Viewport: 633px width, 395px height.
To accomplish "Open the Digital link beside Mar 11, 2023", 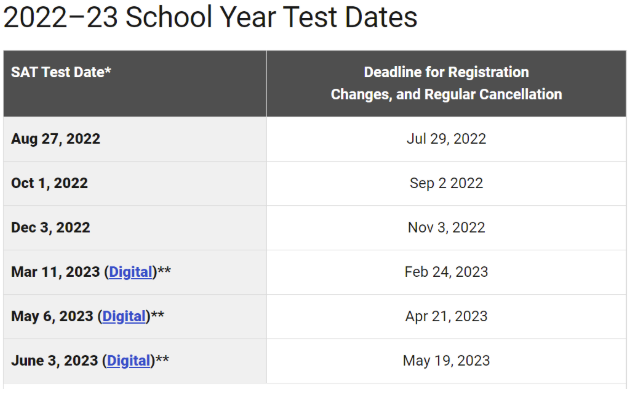I will [x=131, y=272].
